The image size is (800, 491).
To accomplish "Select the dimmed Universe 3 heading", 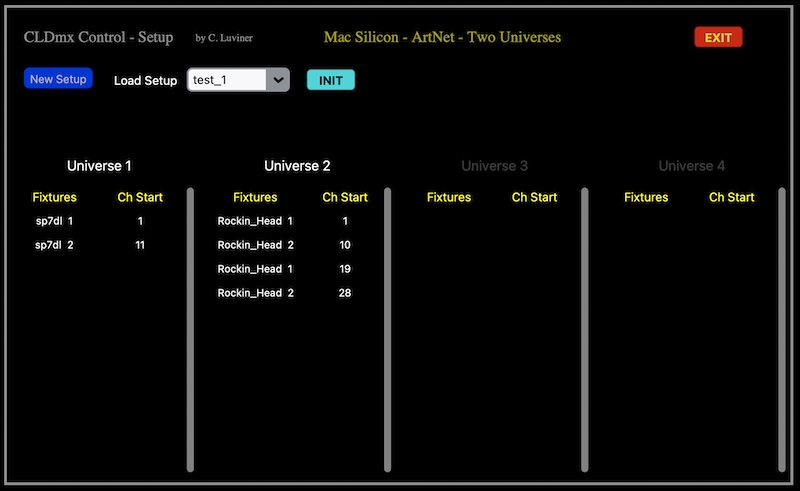I will [494, 166].
